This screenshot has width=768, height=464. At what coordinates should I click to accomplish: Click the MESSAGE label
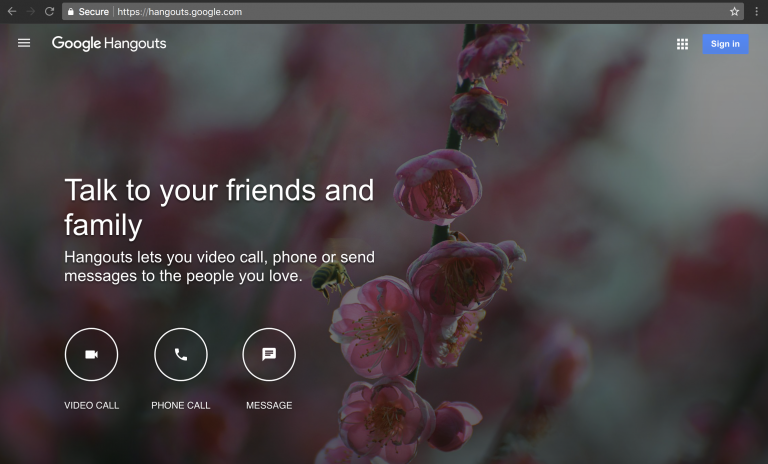tap(269, 405)
